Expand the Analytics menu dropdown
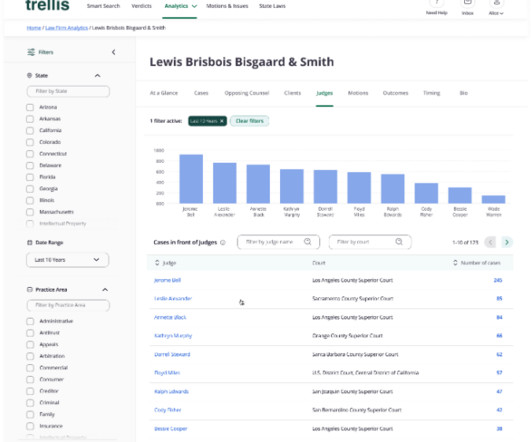The height and width of the screenshot is (442, 531). tap(194, 6)
